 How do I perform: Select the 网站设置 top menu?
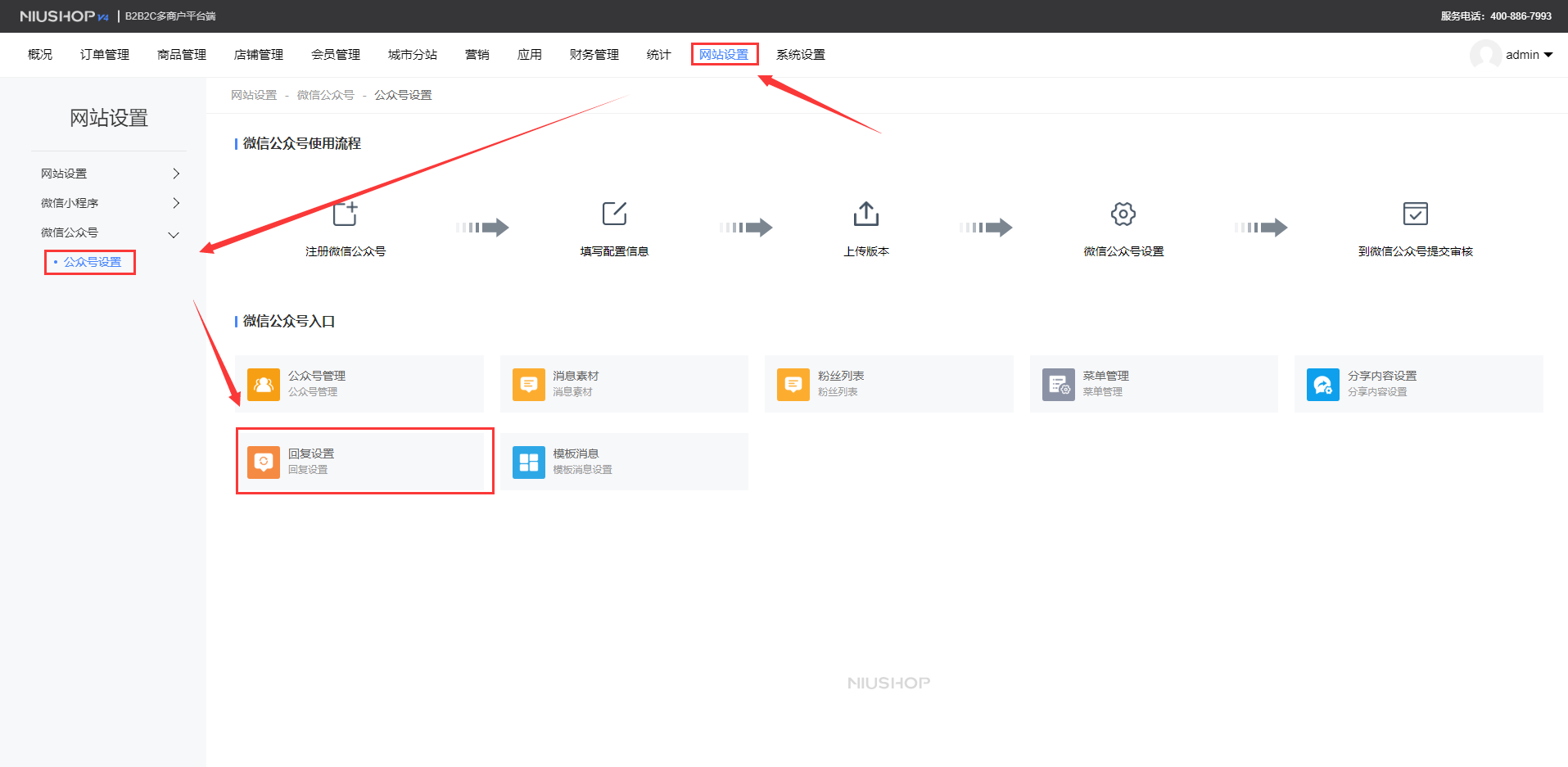(724, 55)
